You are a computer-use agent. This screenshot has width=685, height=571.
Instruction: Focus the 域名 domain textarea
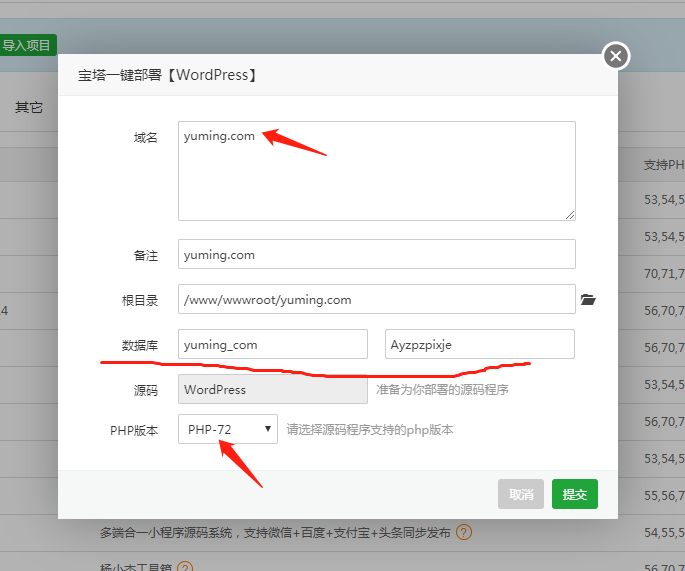(x=377, y=171)
